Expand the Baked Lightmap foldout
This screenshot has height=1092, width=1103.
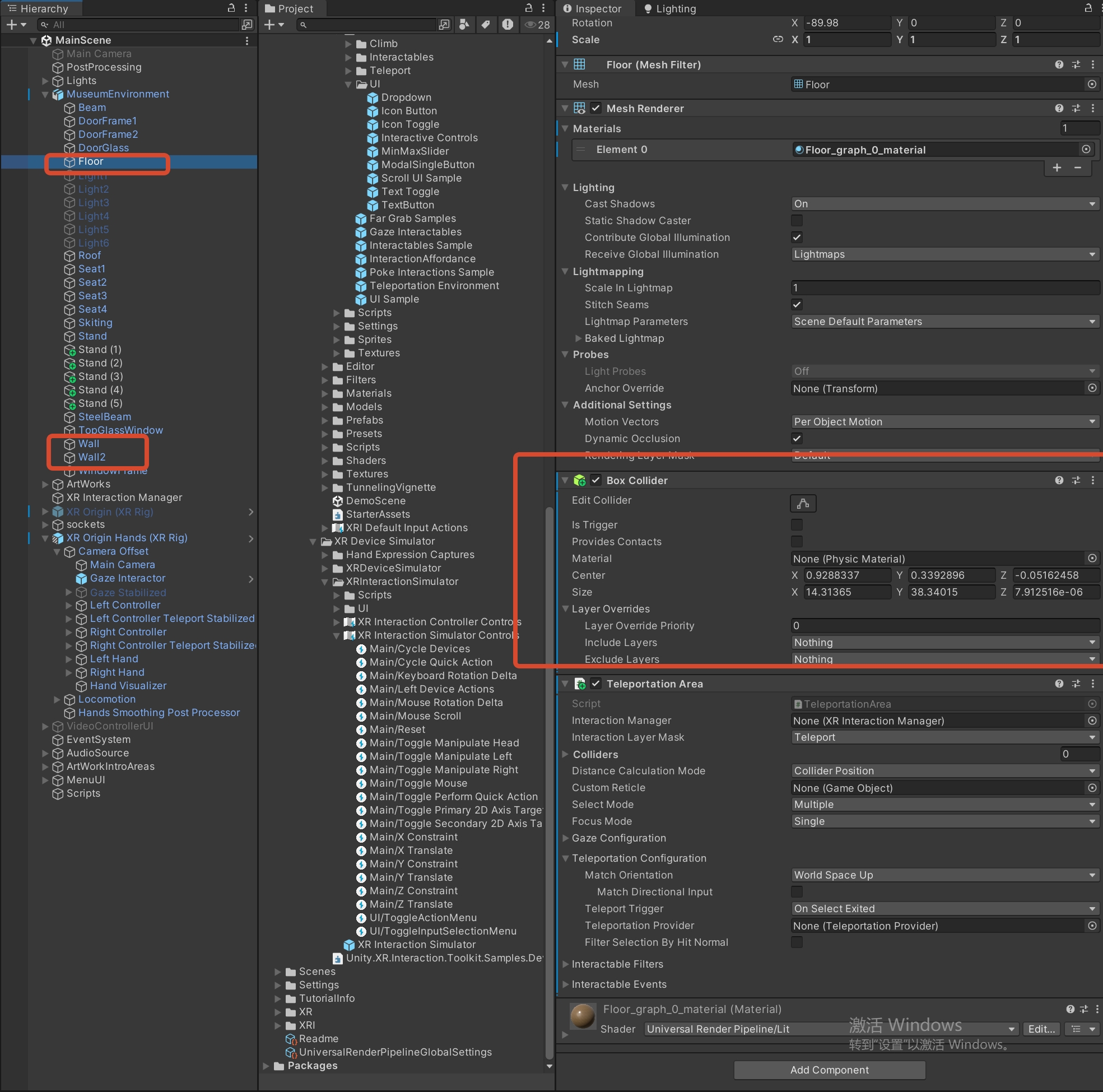578,338
